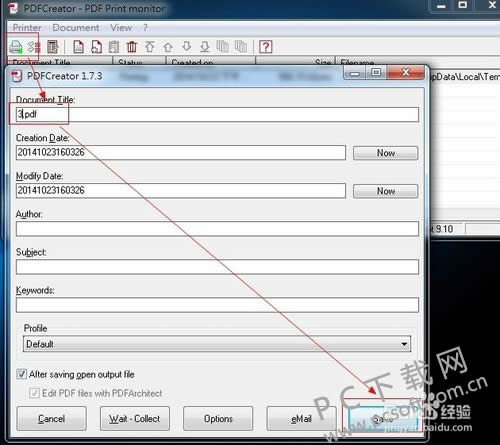This screenshot has height=445, width=500.
Task: Click into the Creation Date field
Action: pos(181,152)
